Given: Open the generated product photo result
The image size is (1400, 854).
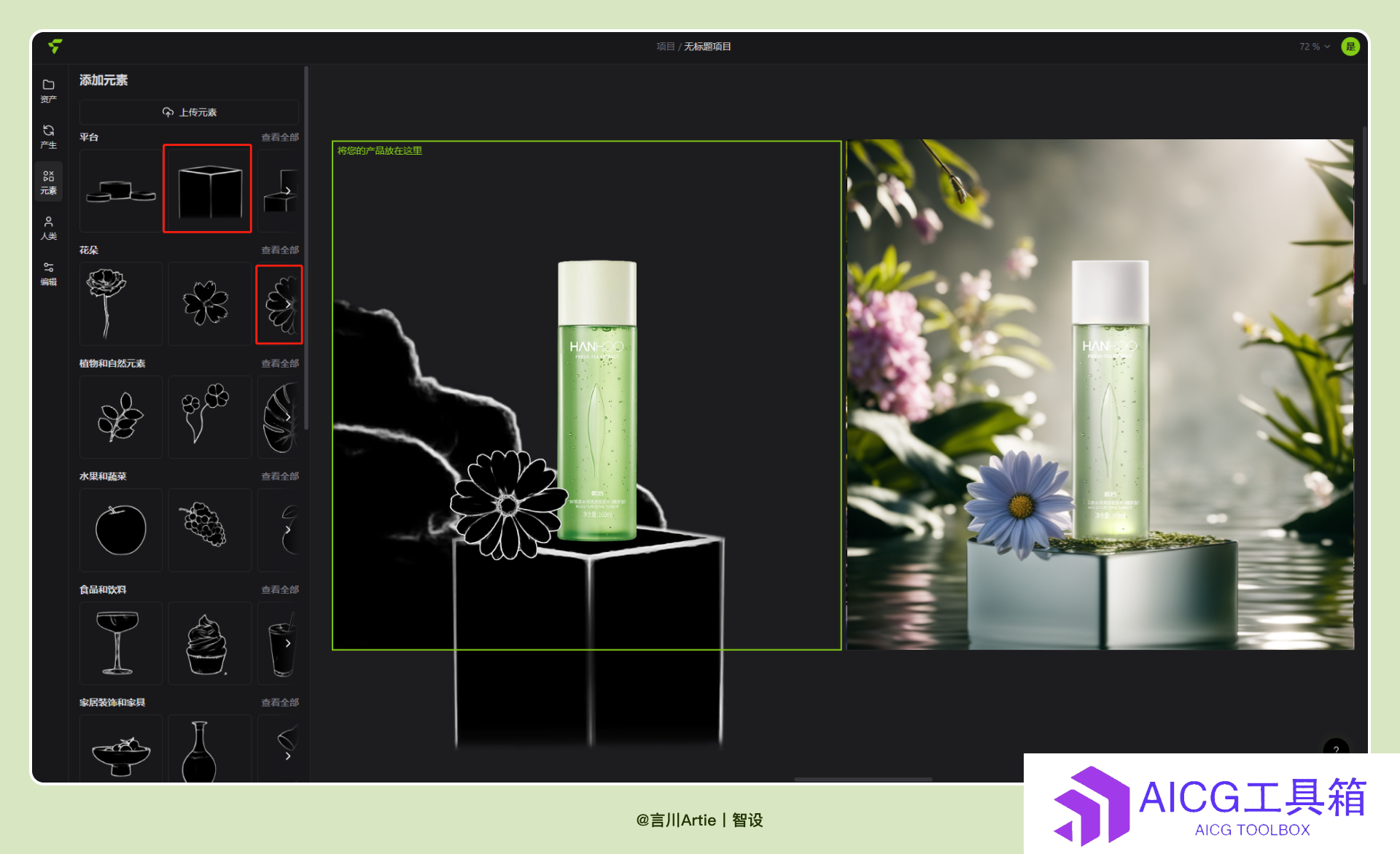Looking at the screenshot, I should (x=1100, y=395).
